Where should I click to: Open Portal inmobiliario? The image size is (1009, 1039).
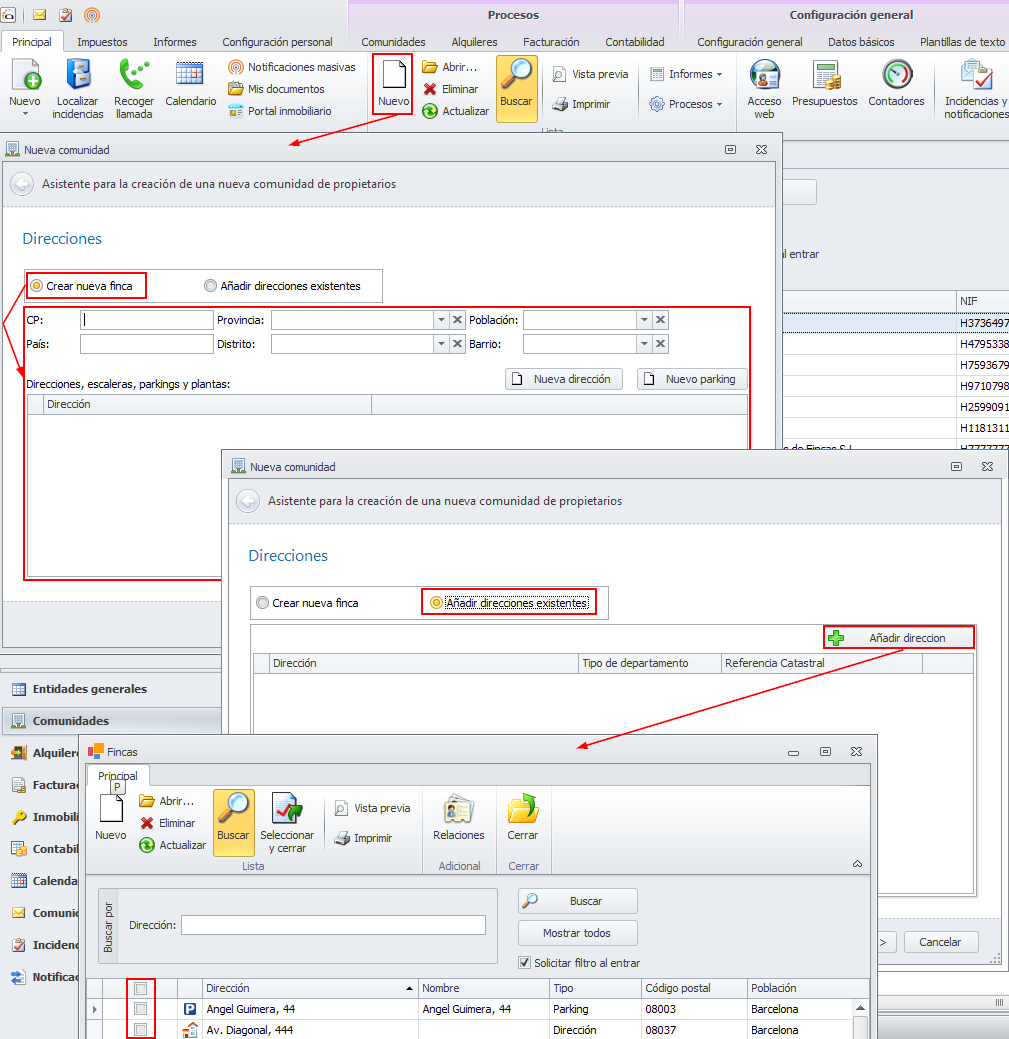point(280,111)
